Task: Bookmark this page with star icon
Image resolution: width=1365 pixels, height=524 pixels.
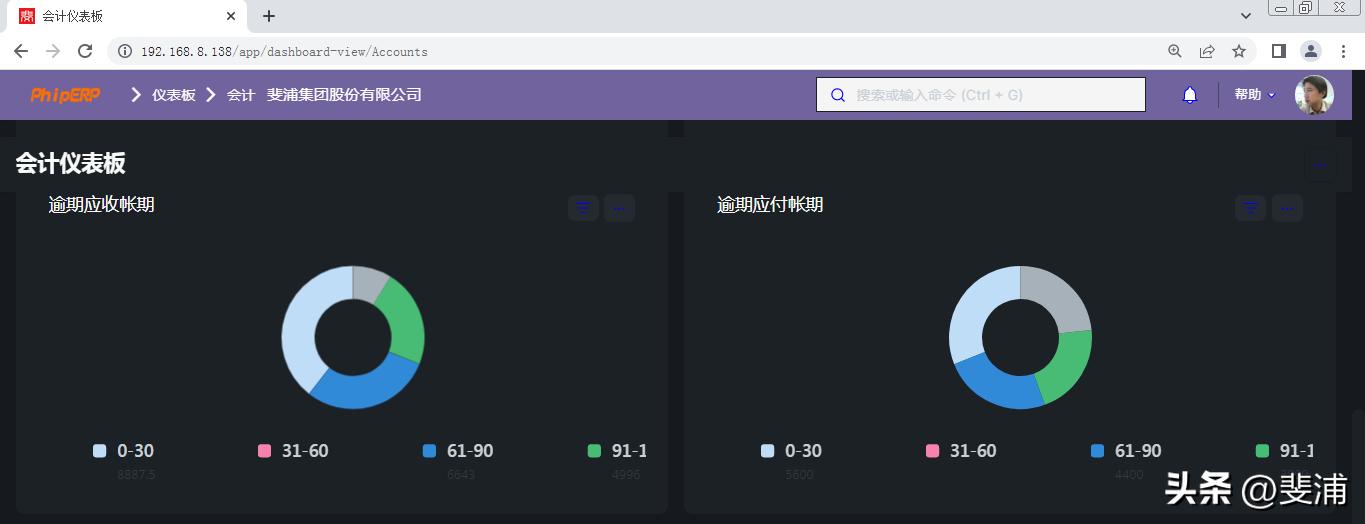Action: 1239,51
